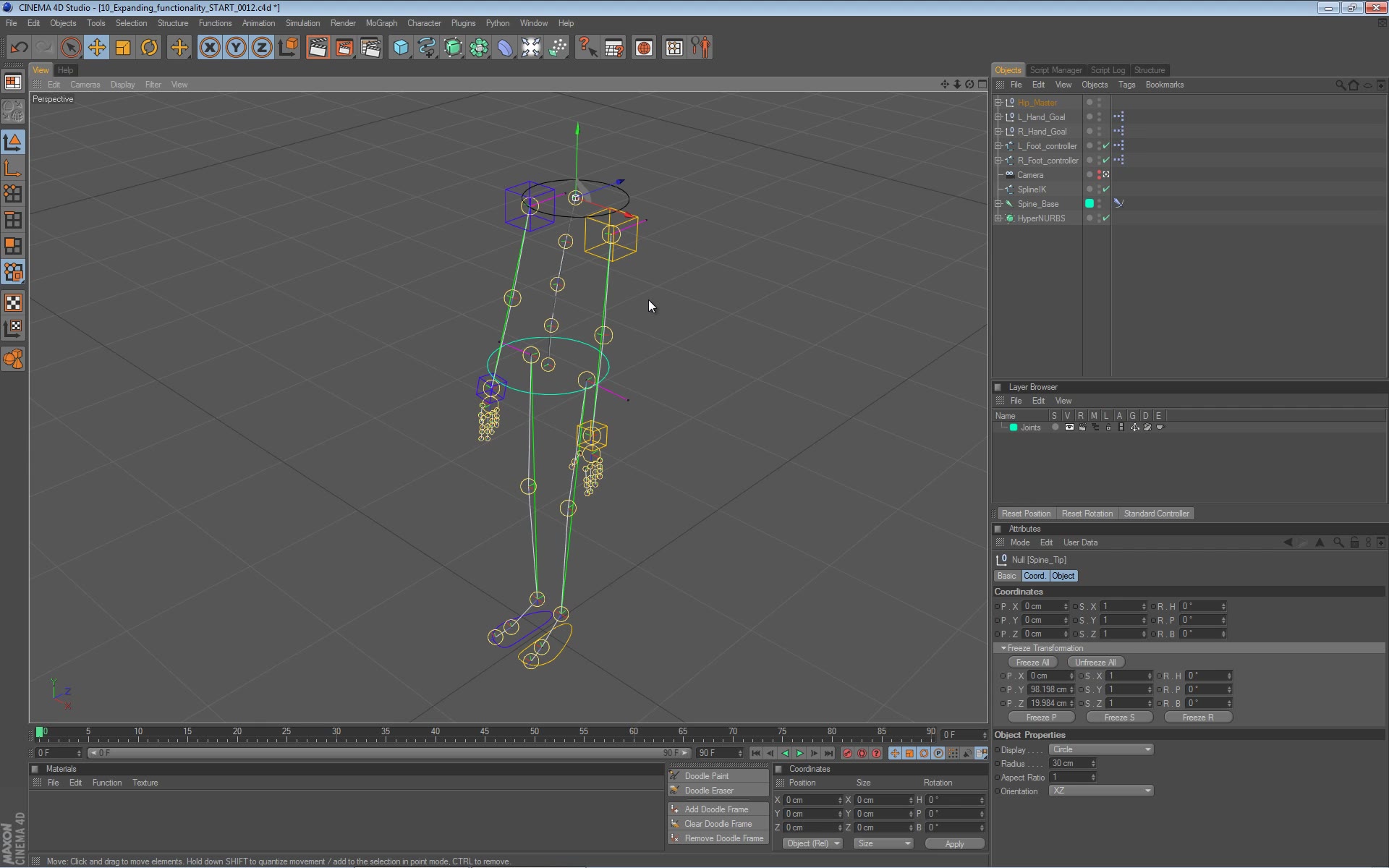Screen dimensions: 1389x868
Task: Click the Live Selection tool
Action: click(x=70, y=47)
